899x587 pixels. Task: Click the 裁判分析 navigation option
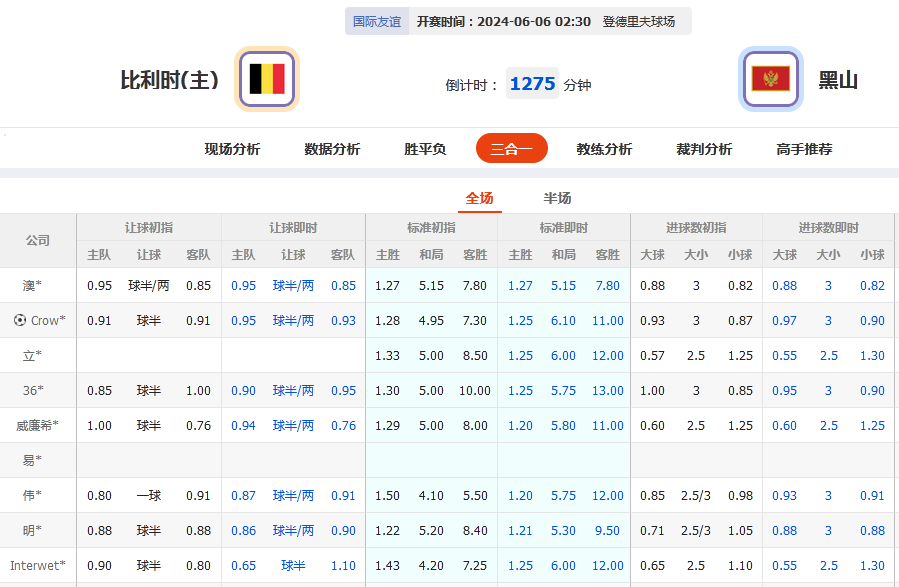tap(705, 148)
